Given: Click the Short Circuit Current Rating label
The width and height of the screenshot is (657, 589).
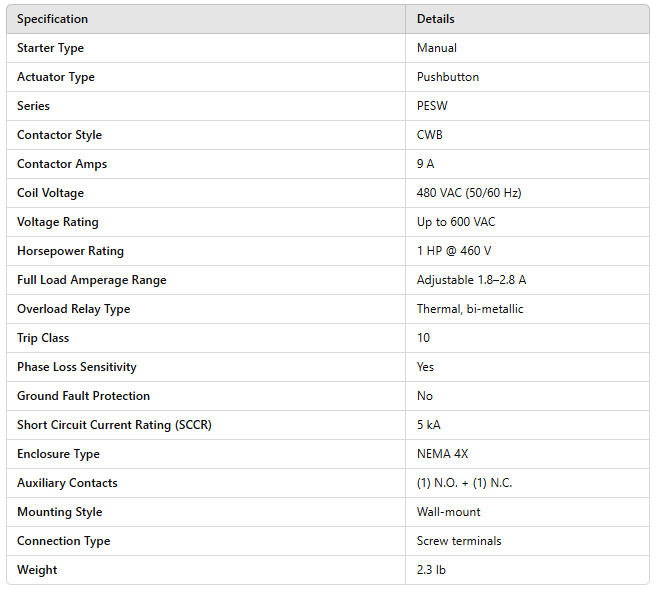Looking at the screenshot, I should pos(114,425).
